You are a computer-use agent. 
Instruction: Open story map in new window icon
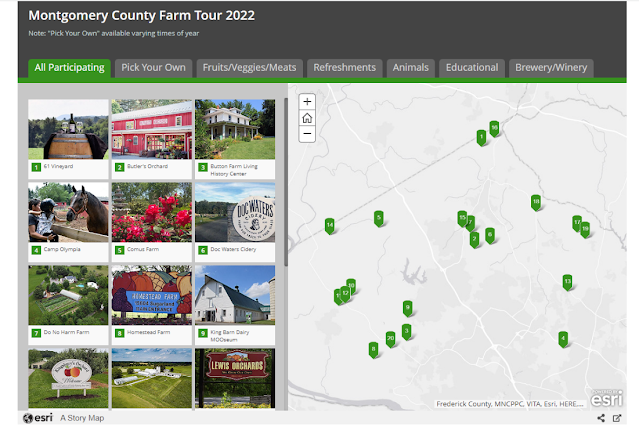coord(617,418)
